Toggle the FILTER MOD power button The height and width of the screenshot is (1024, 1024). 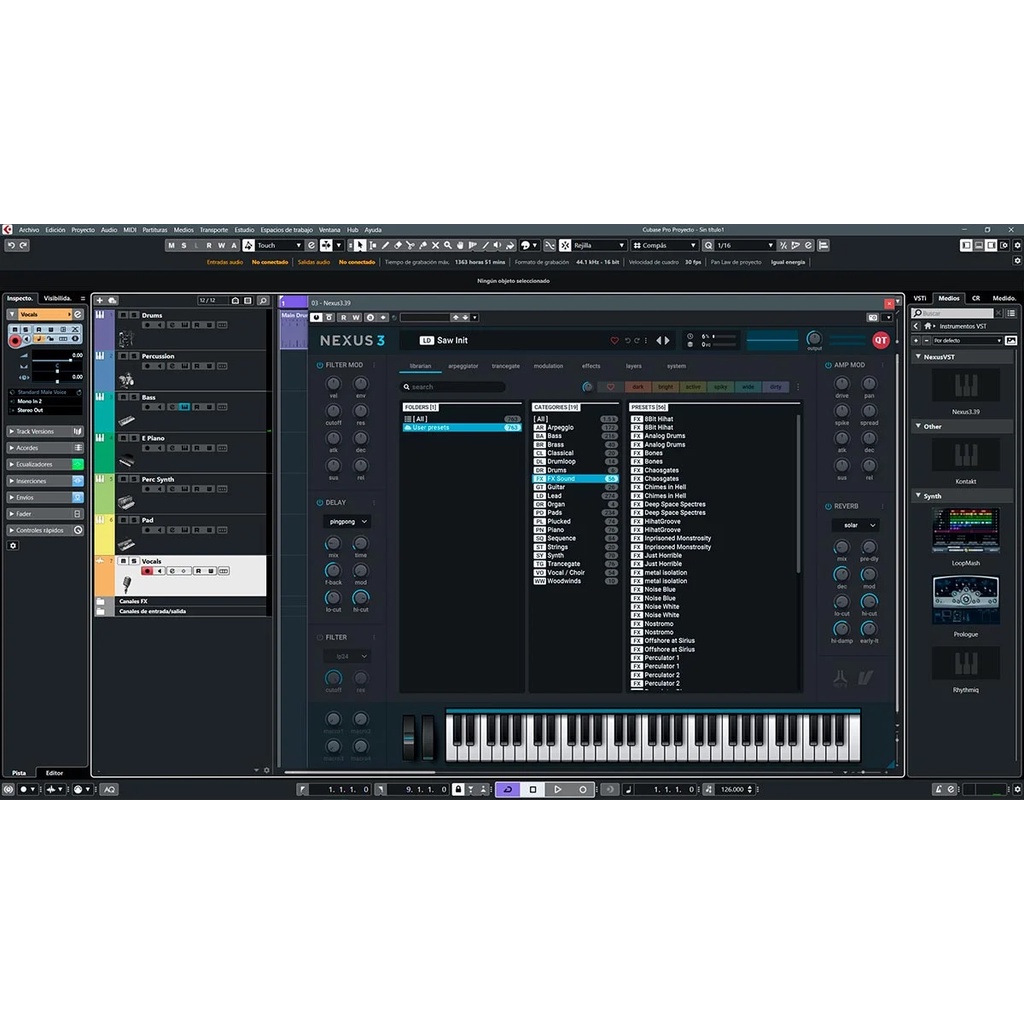pos(320,365)
